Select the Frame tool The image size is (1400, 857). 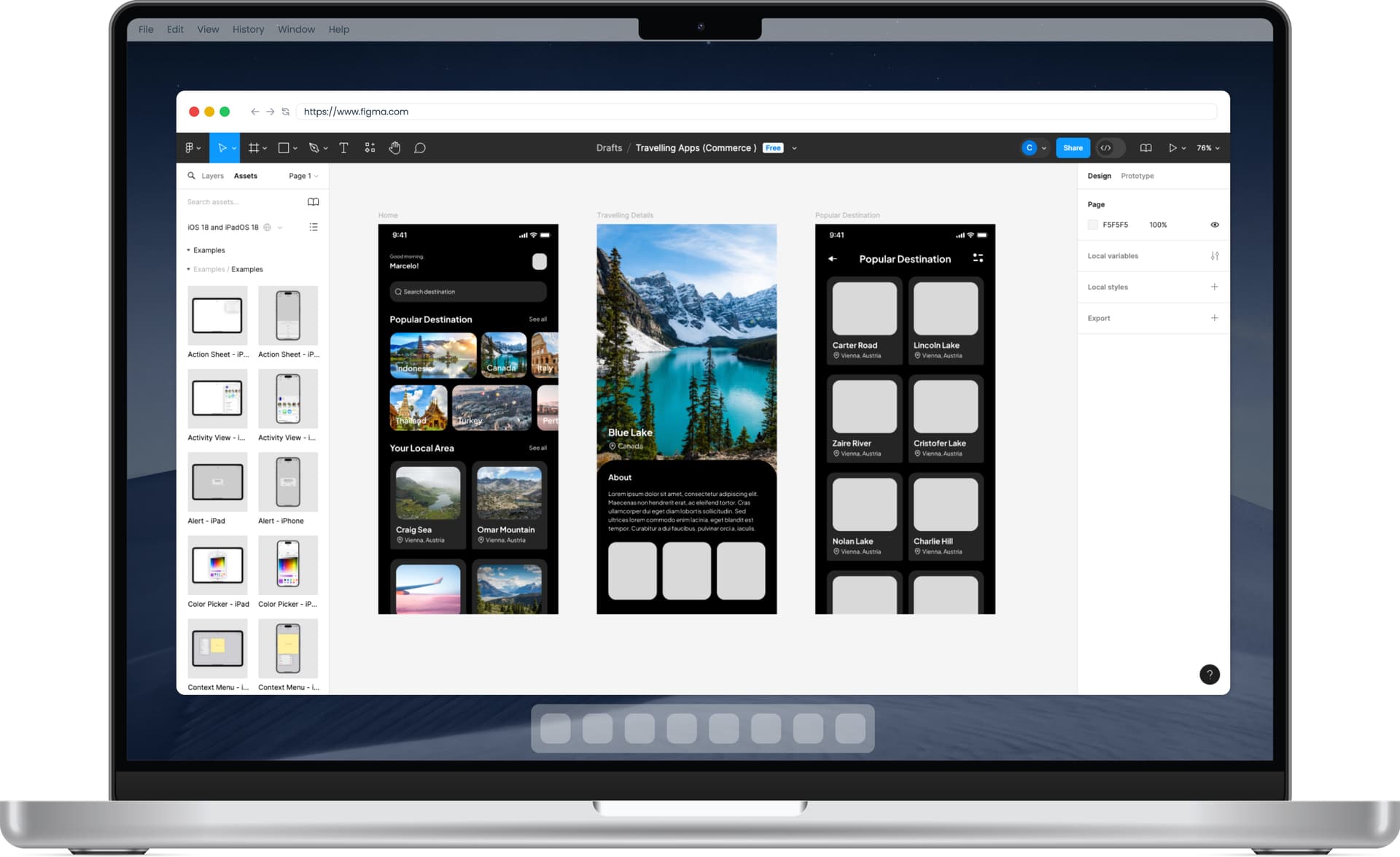(x=254, y=148)
